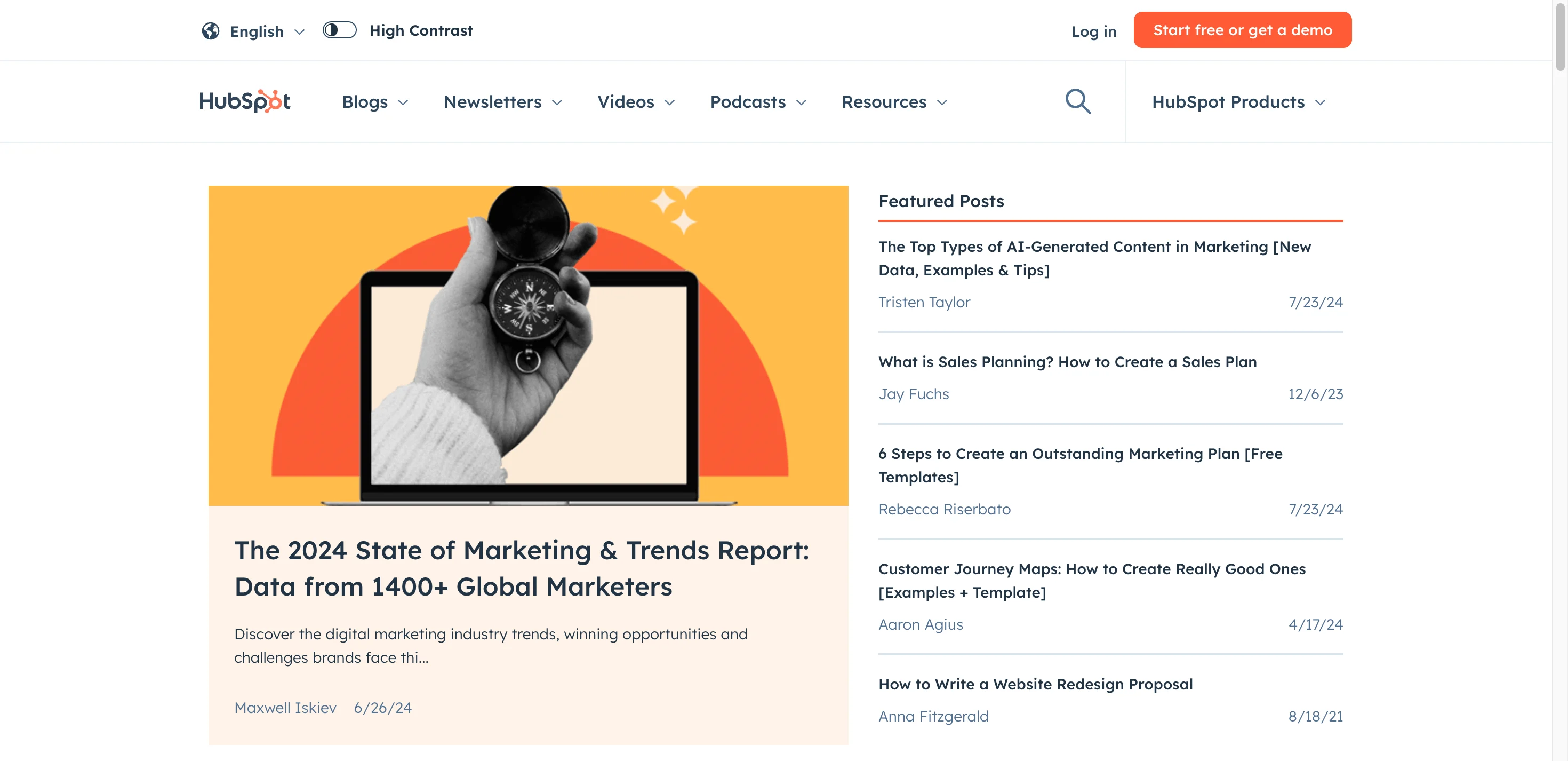Click Start free or get a demo
The height and width of the screenshot is (761, 1568).
click(x=1242, y=30)
